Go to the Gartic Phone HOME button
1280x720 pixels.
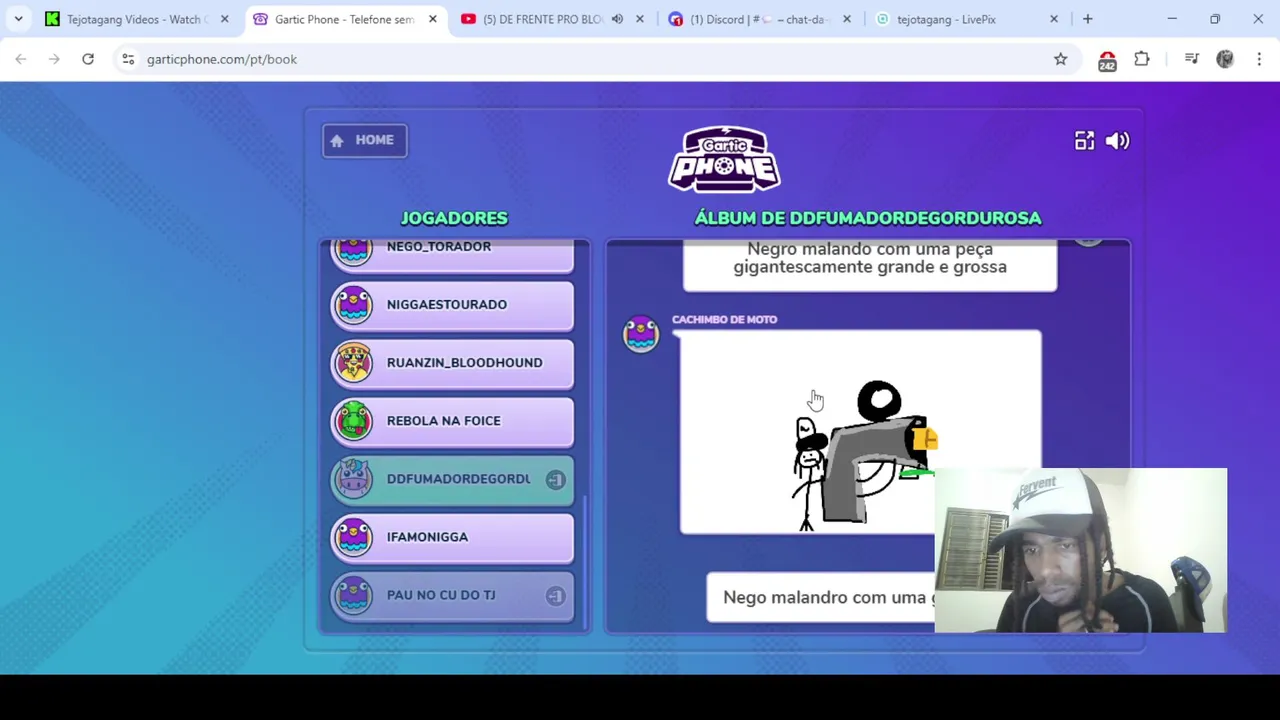(364, 140)
